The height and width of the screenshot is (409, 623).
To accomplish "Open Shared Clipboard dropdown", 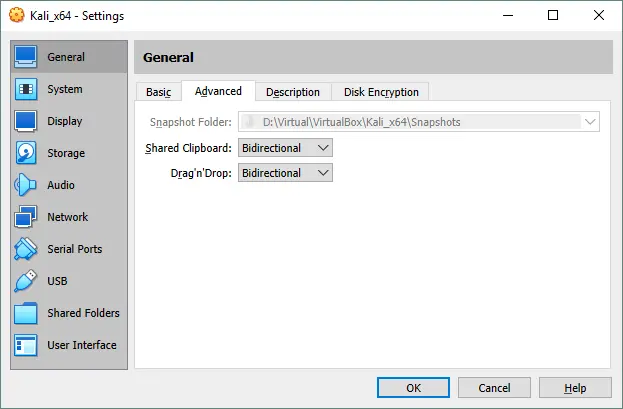I will [285, 148].
